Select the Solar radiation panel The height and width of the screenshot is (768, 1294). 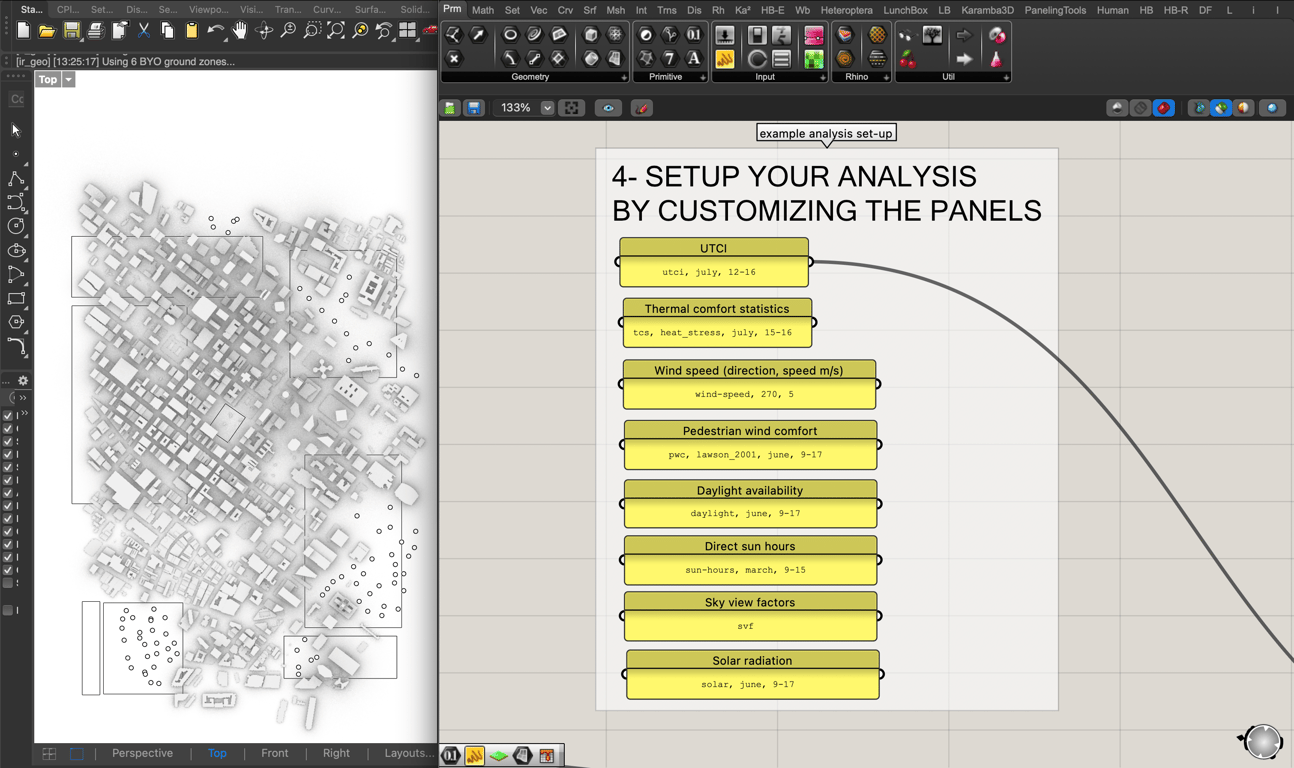(x=752, y=675)
